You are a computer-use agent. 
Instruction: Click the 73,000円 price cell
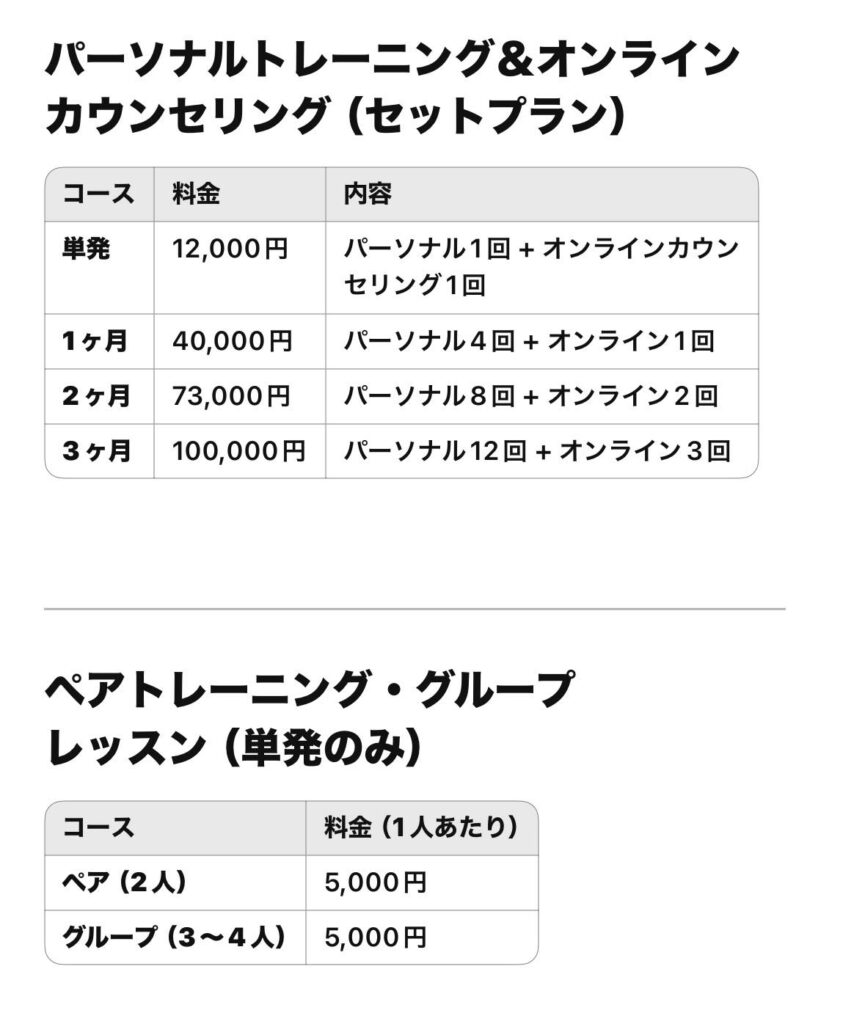click(x=231, y=396)
